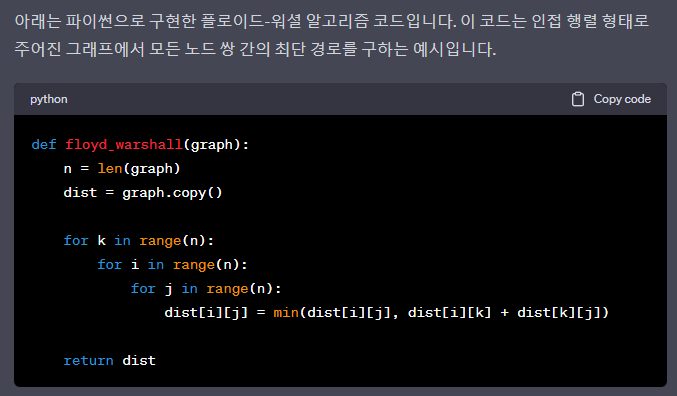Click the line n = len(graph)
The height and width of the screenshot is (396, 677).
point(122,168)
